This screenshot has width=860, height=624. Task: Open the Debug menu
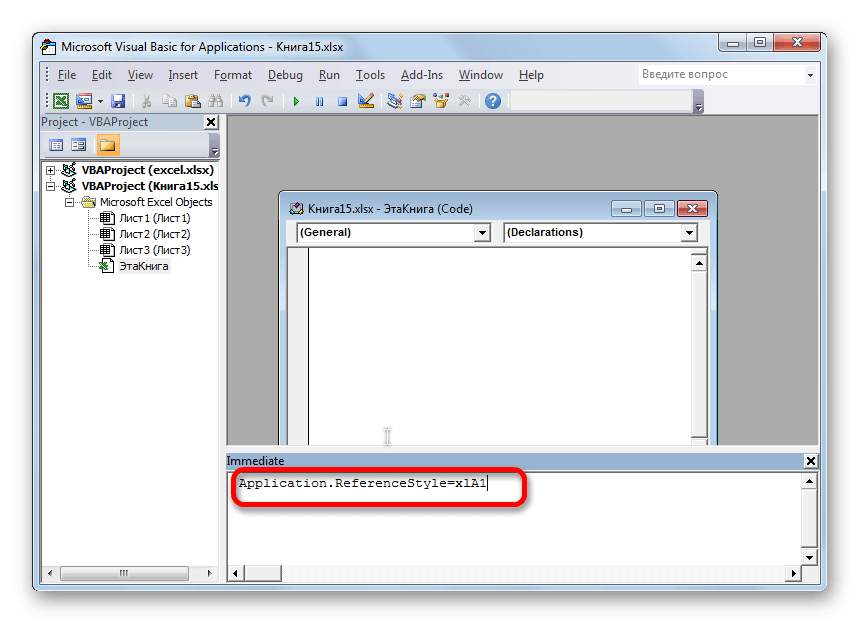coord(285,75)
